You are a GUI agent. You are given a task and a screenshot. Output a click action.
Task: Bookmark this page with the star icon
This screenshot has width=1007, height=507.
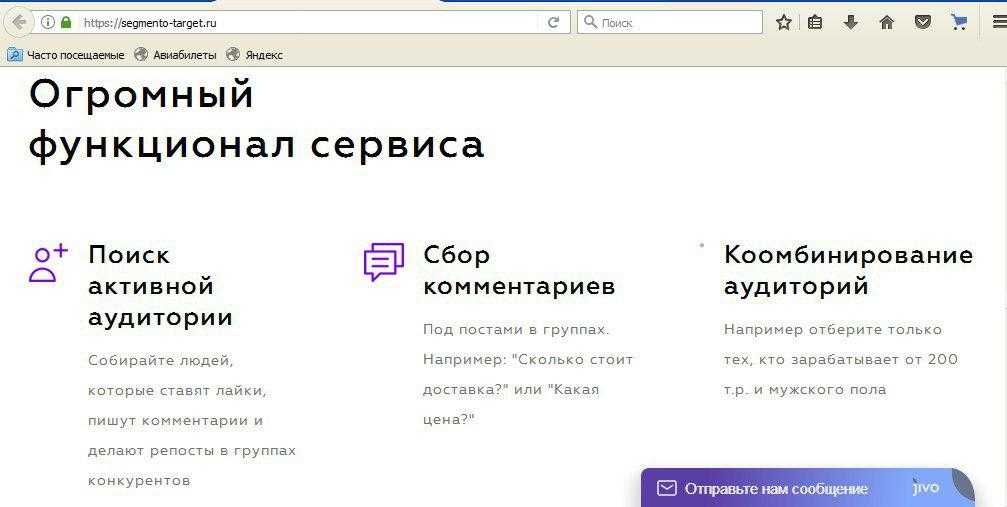[784, 22]
